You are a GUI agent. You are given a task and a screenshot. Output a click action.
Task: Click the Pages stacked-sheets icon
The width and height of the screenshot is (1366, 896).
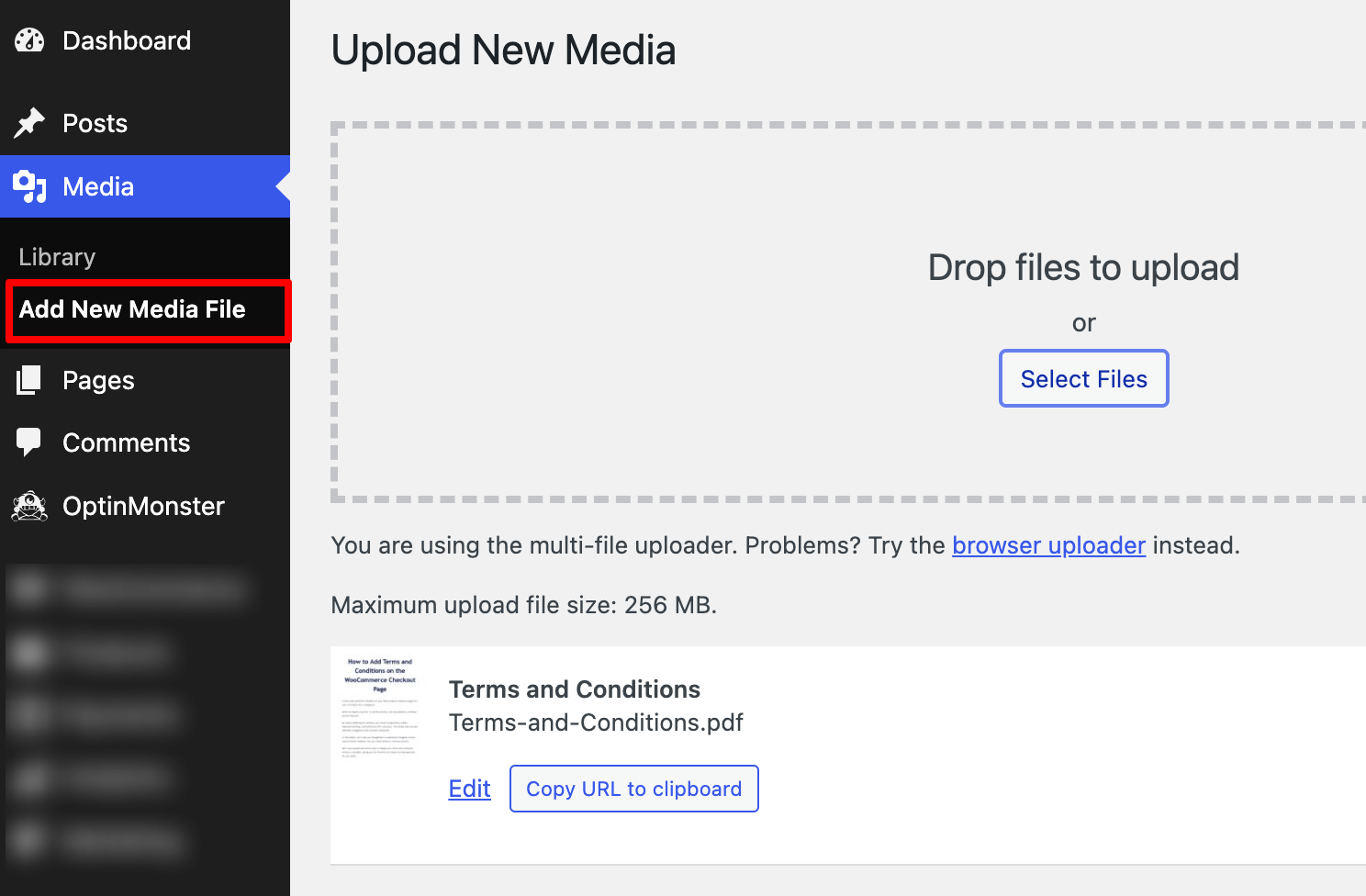[x=29, y=380]
